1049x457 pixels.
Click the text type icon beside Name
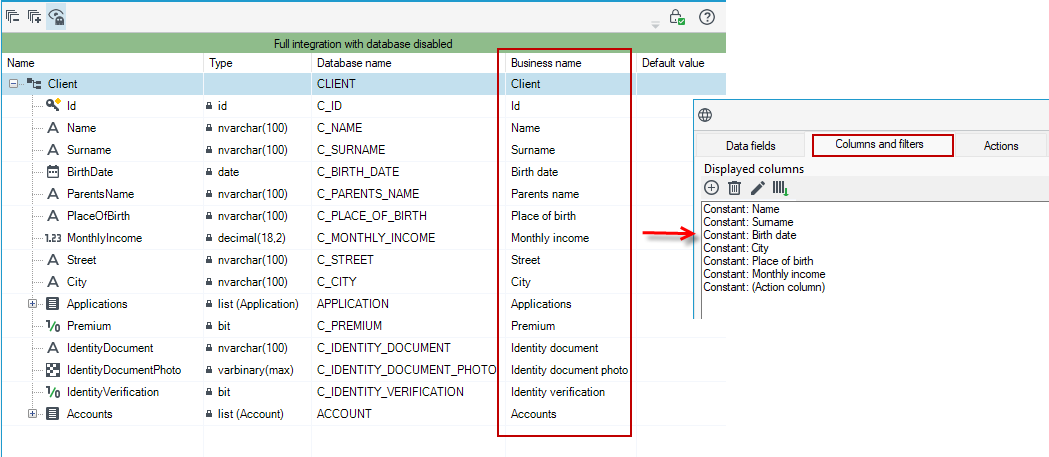tap(54, 128)
